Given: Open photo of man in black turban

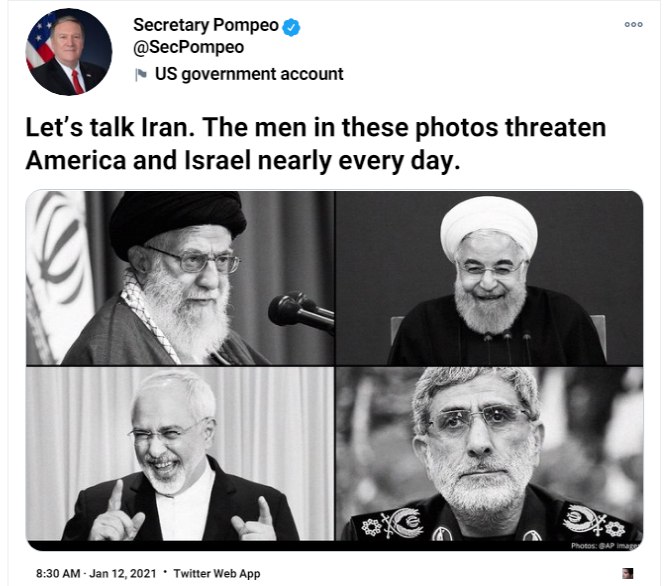Looking at the screenshot, I should pyautogui.click(x=180, y=278).
